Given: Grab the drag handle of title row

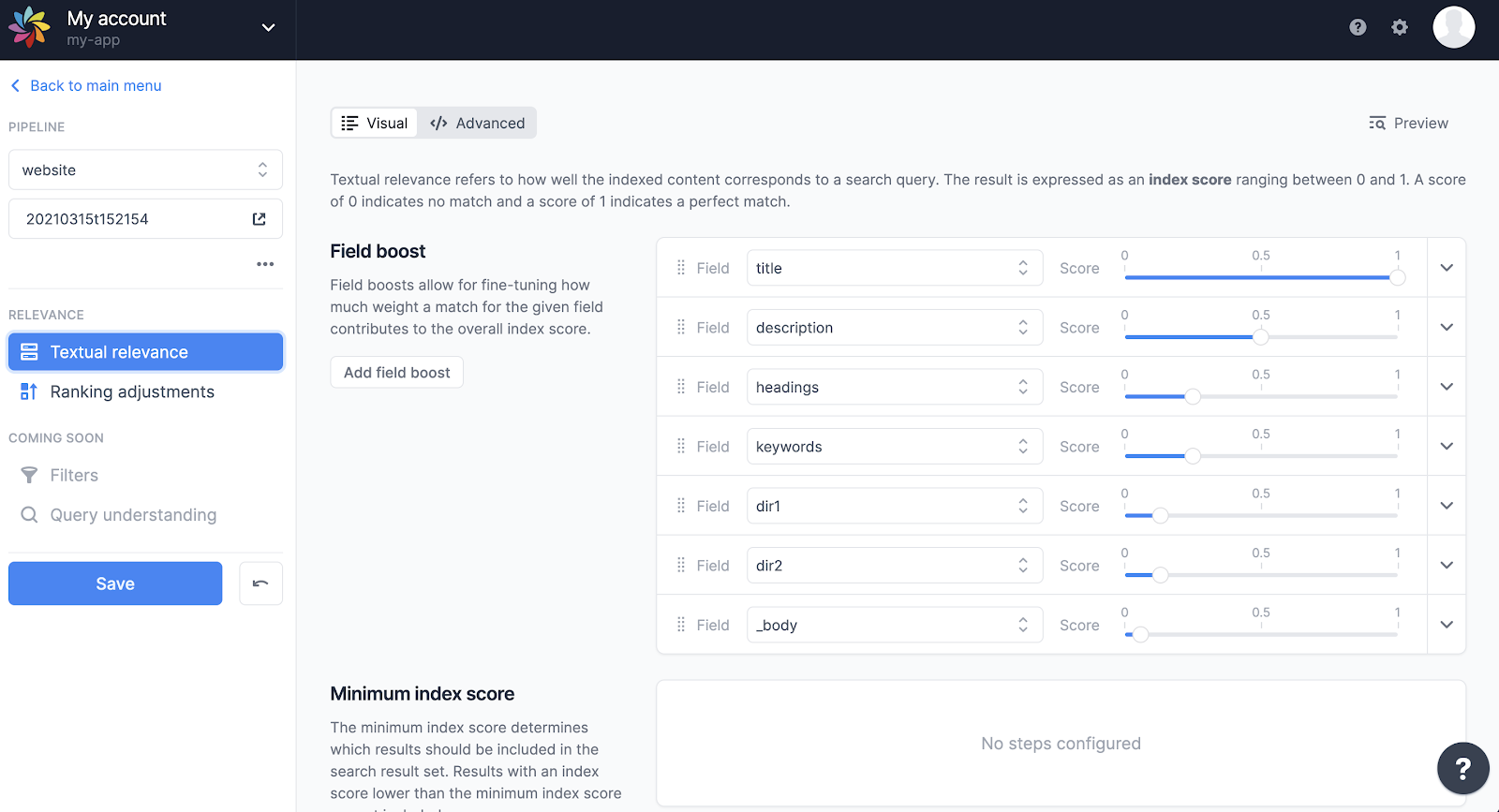Looking at the screenshot, I should tap(681, 268).
